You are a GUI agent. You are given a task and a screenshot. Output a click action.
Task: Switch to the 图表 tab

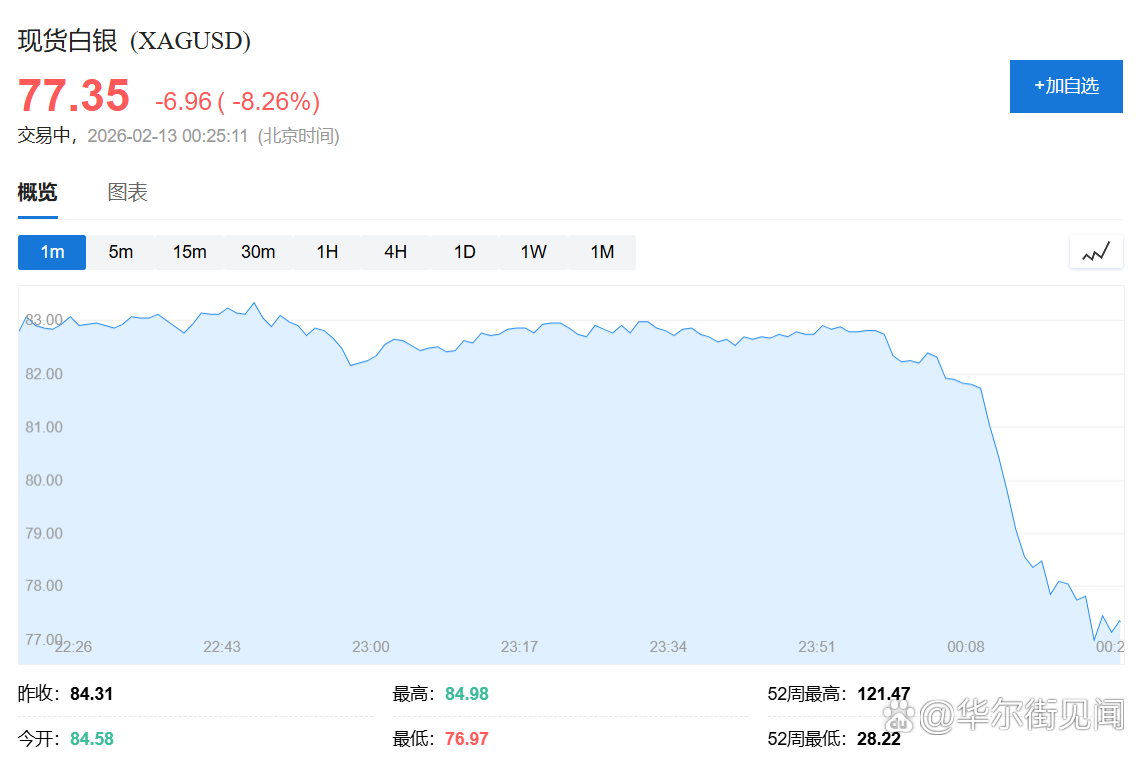click(x=129, y=192)
